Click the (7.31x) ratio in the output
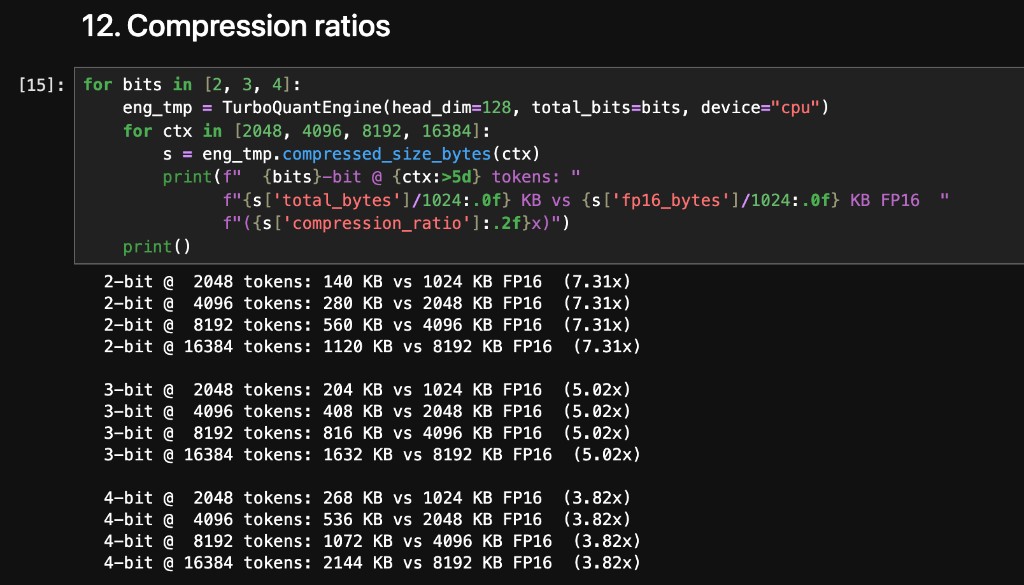This screenshot has height=585, width=1024. click(x=600, y=282)
